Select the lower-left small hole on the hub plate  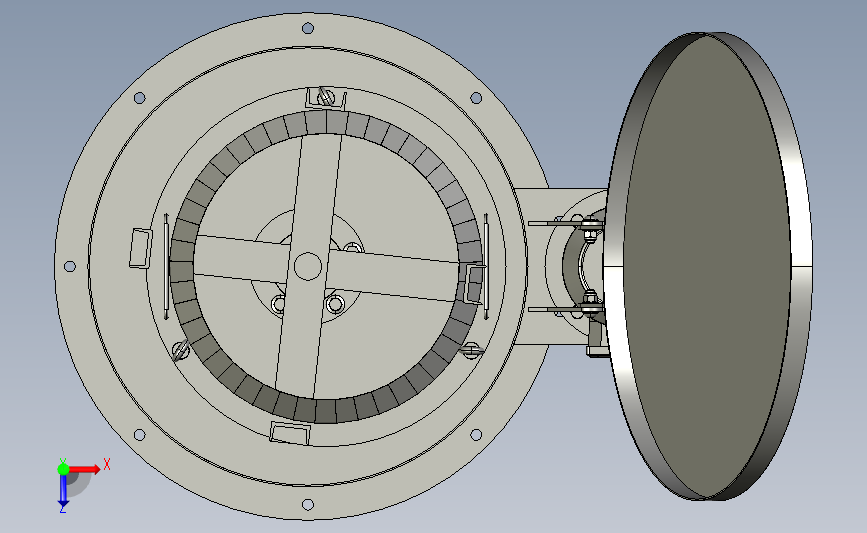279,304
